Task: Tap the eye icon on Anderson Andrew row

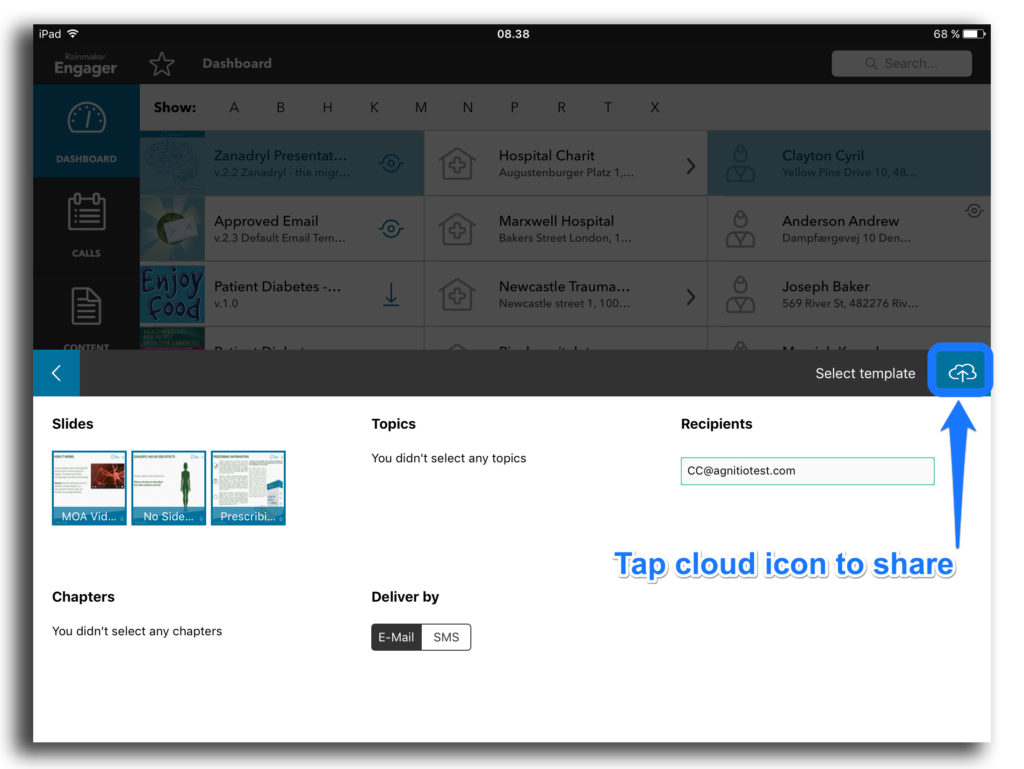Action: point(974,211)
